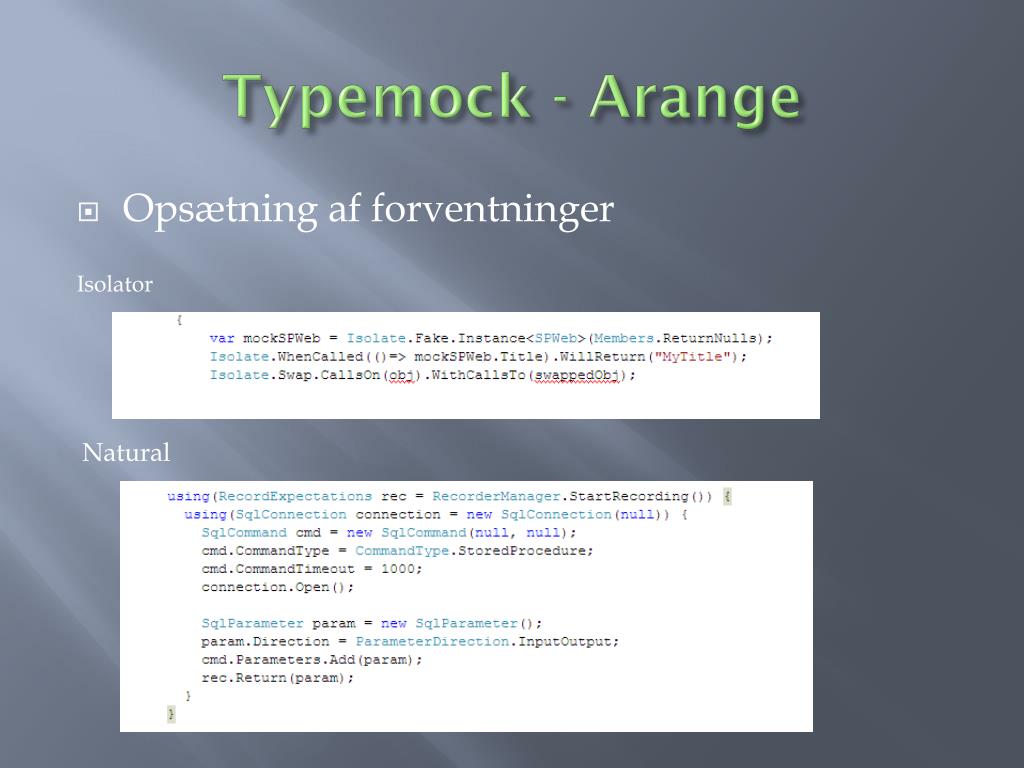Click the 'Natural' label
The image size is (1024, 768).
pyautogui.click(x=126, y=453)
